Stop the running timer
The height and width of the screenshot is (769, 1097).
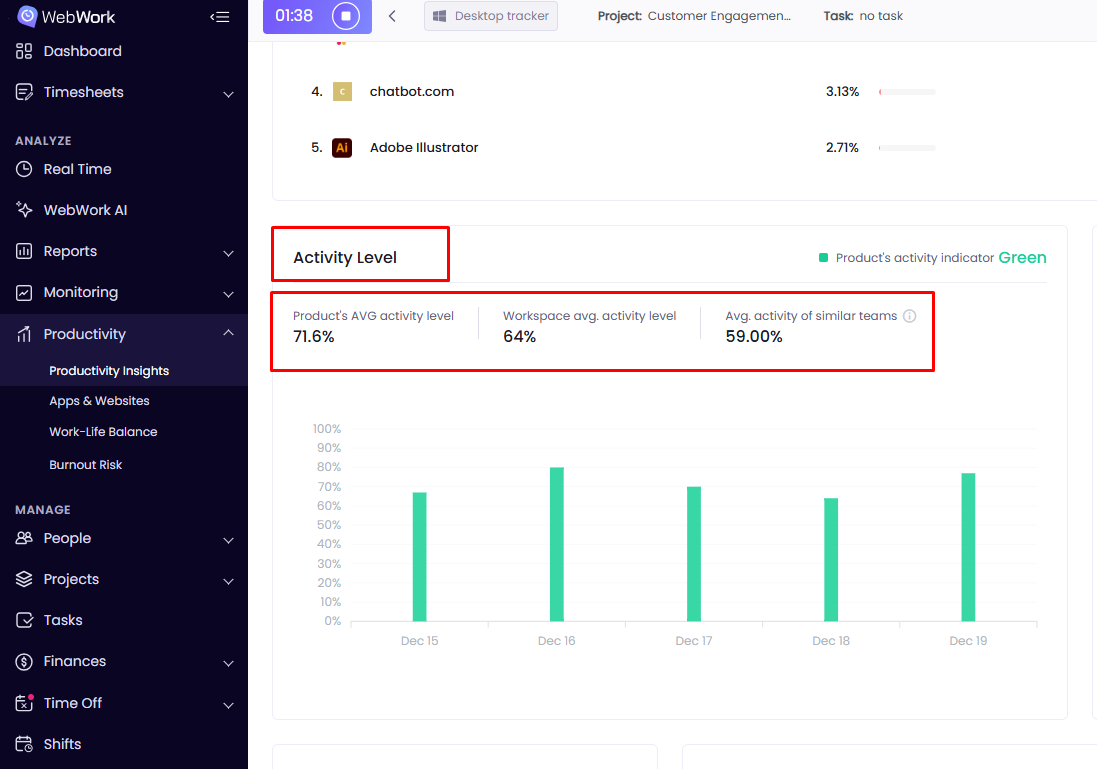345,16
